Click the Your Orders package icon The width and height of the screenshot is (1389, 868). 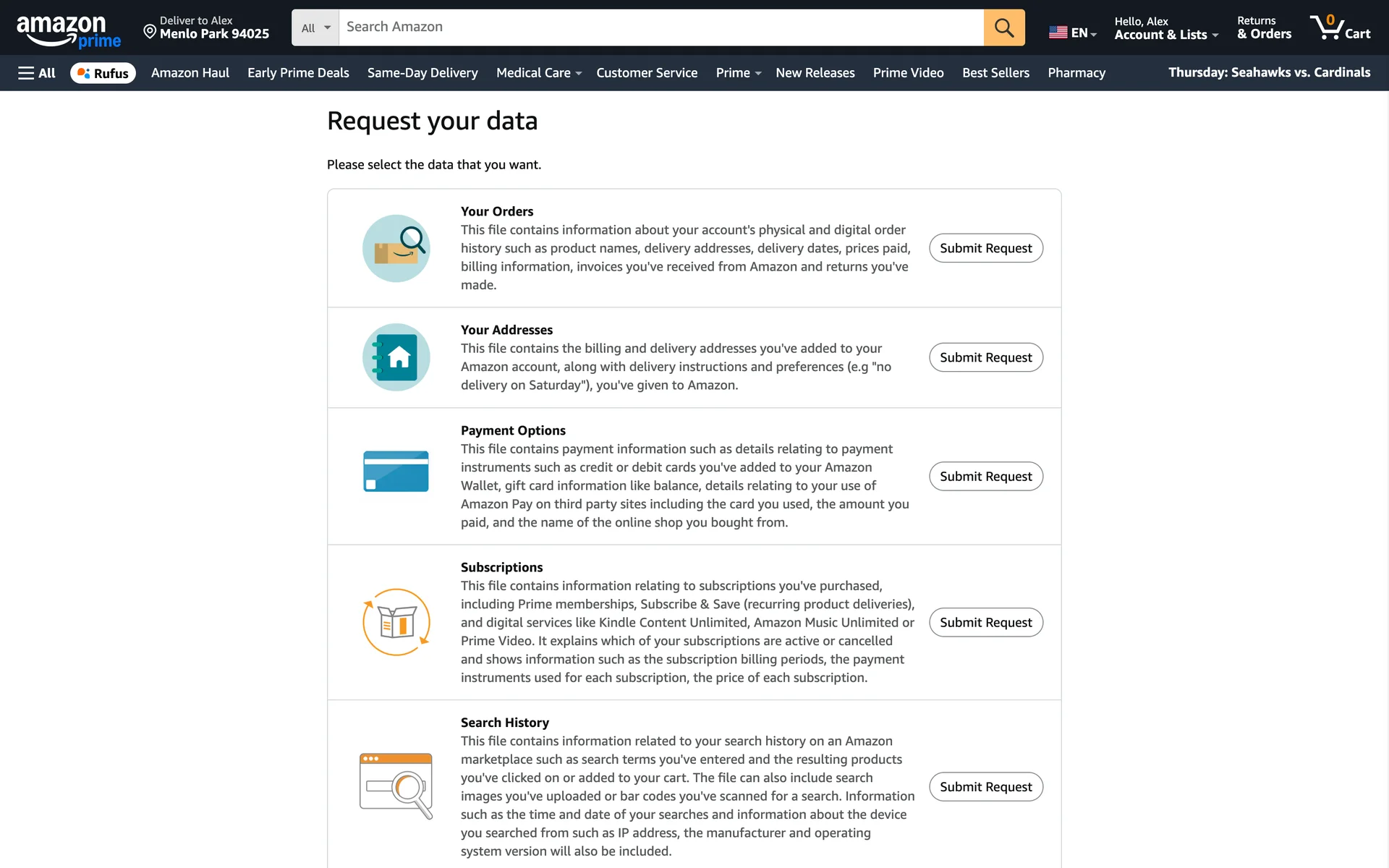396,248
